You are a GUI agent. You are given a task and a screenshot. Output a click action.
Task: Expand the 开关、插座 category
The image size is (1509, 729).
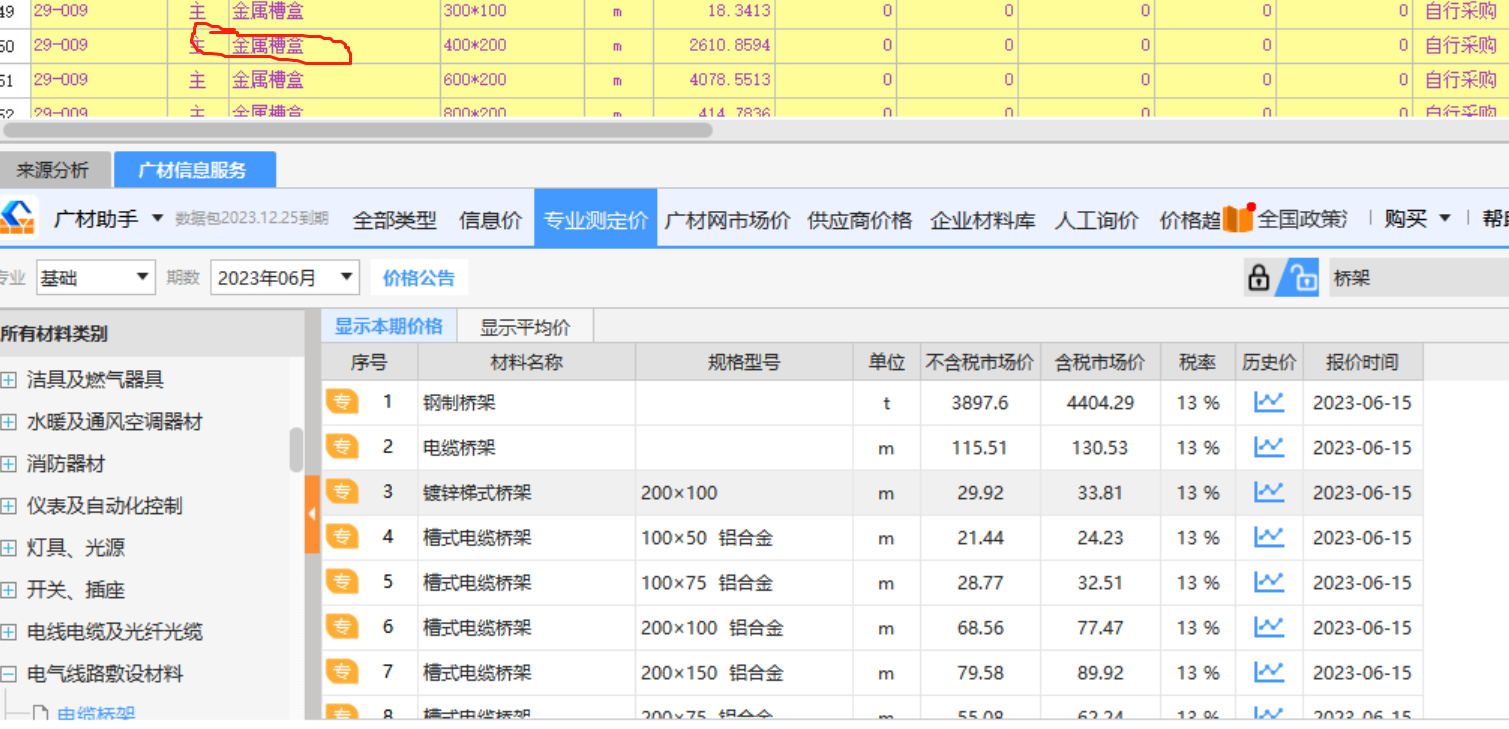coord(8,590)
